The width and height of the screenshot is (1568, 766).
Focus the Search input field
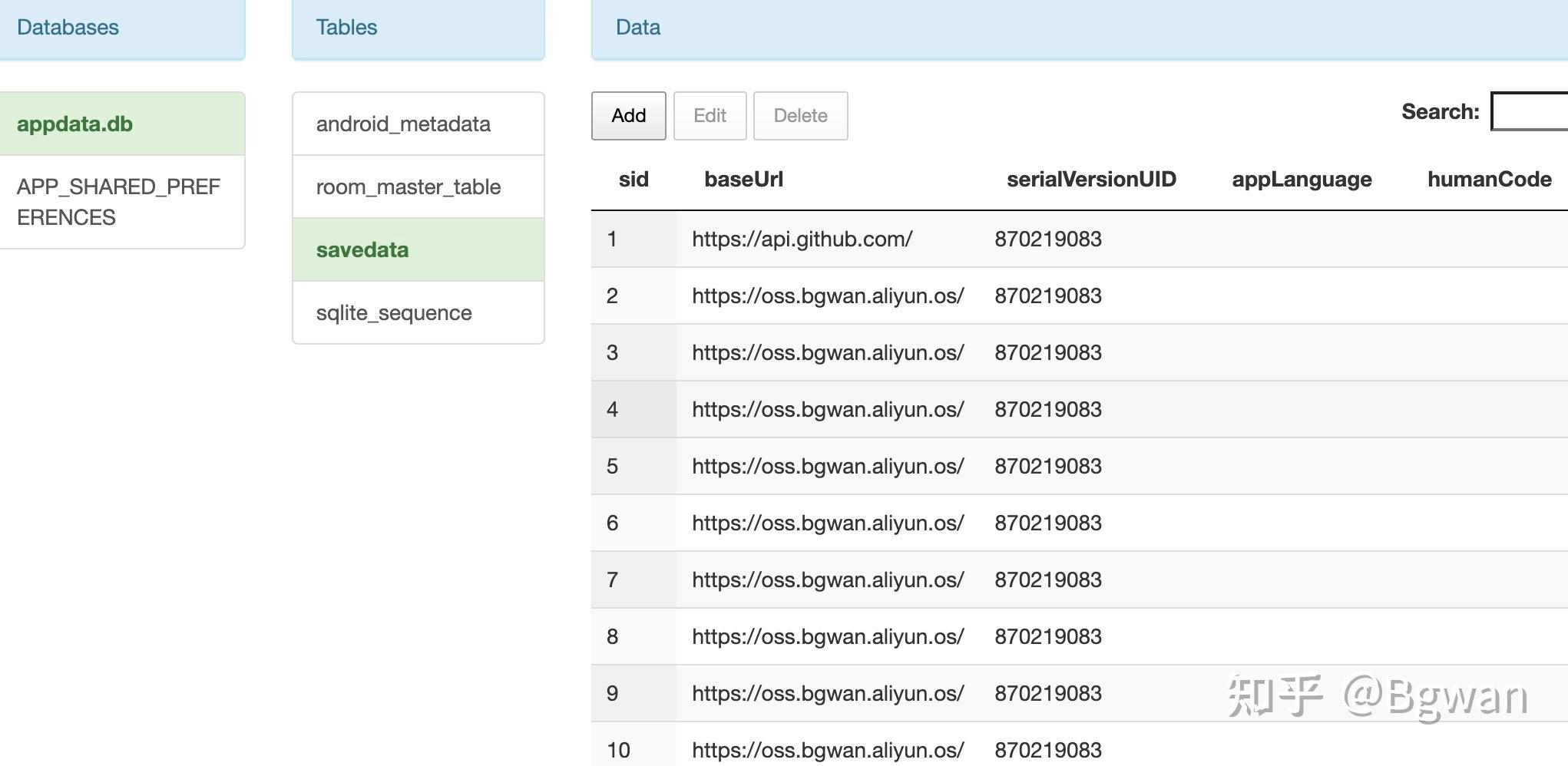1530,112
